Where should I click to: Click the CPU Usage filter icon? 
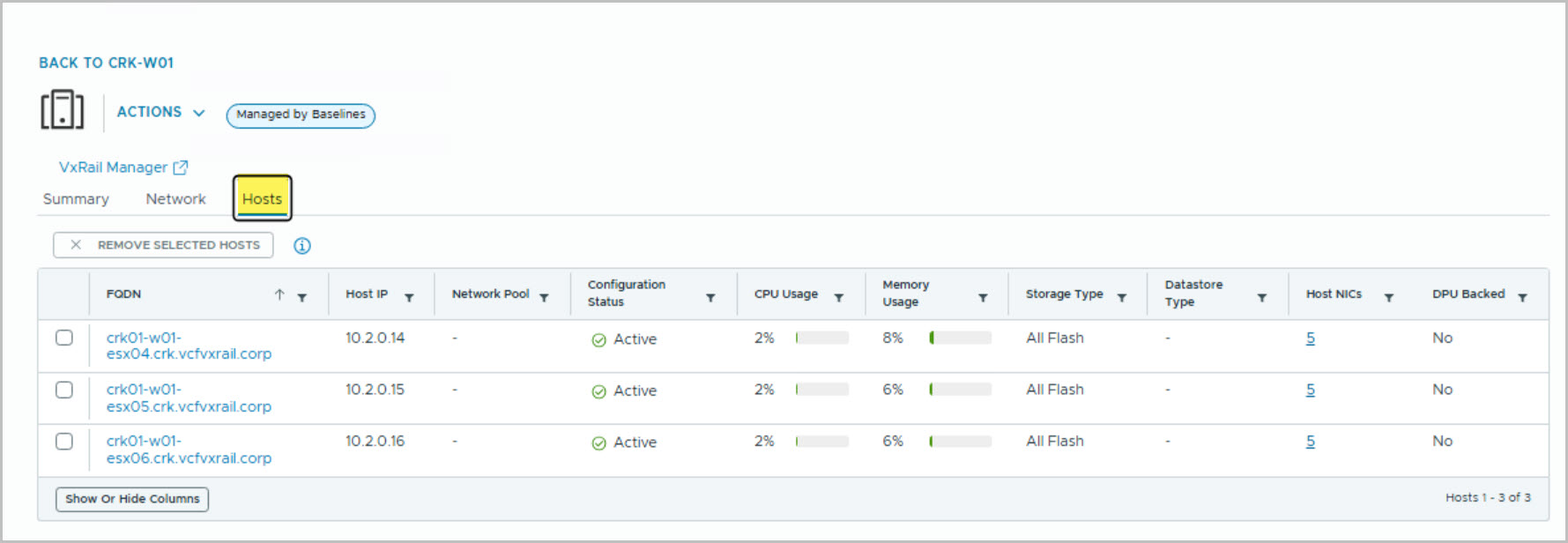click(839, 298)
